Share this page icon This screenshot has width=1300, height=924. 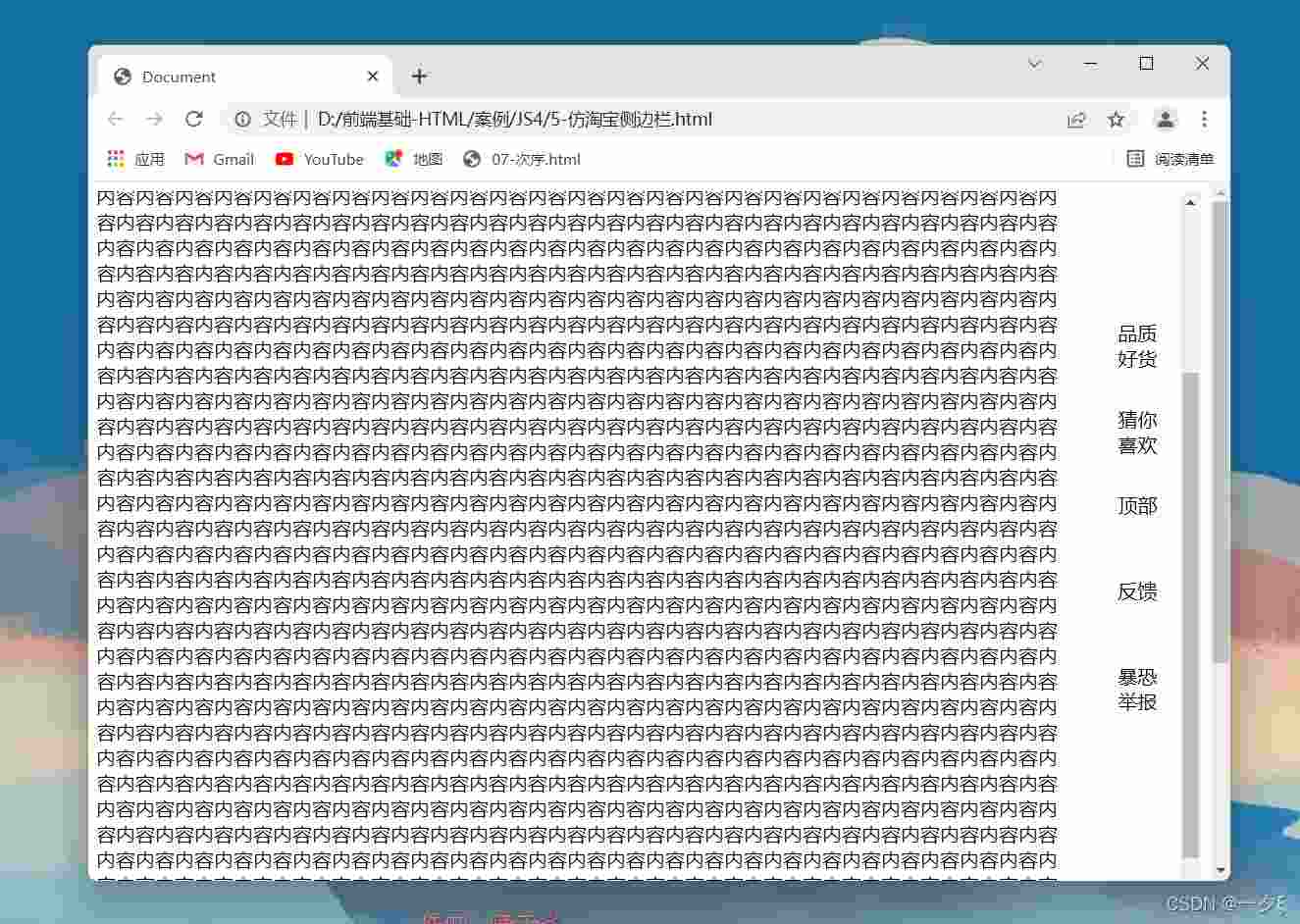(x=1076, y=119)
